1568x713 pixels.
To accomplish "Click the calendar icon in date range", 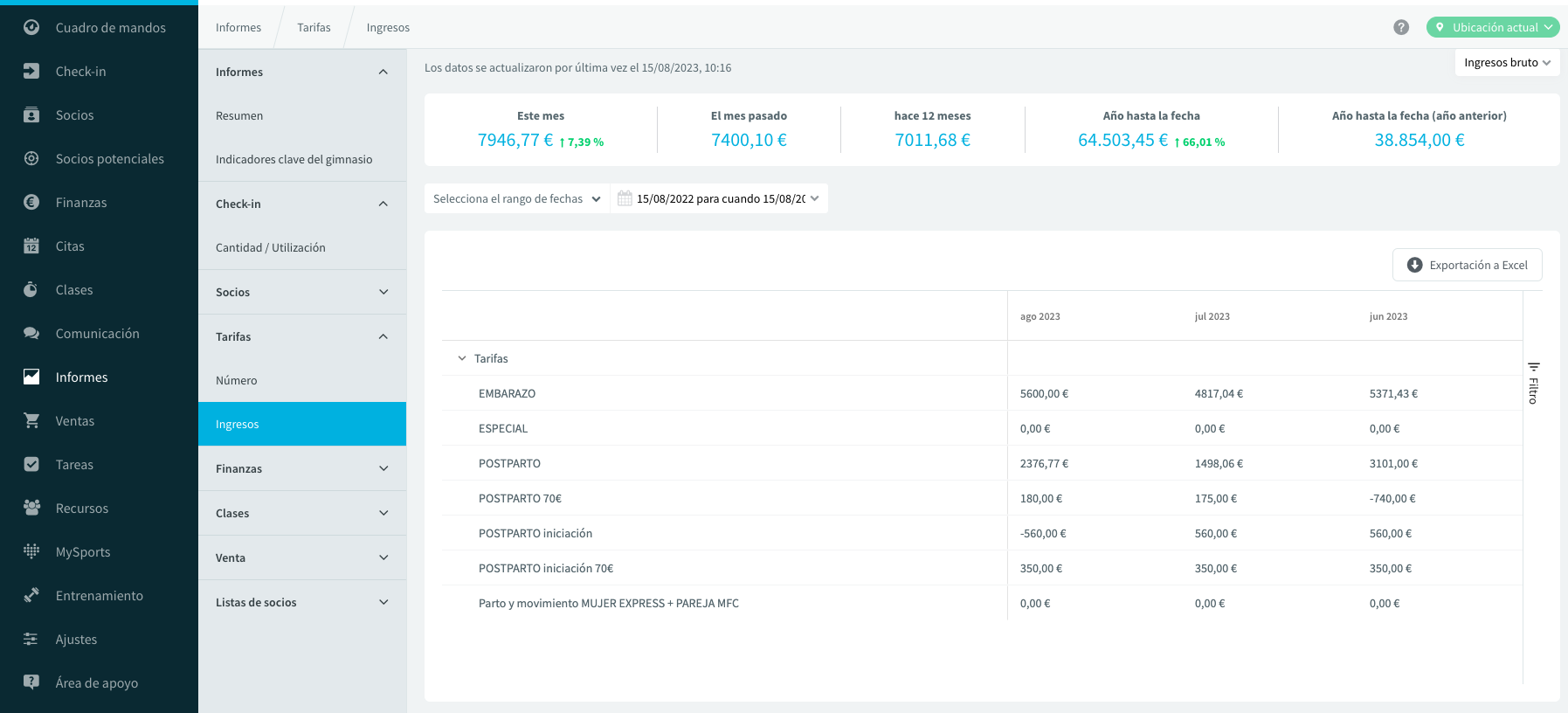I will click(x=625, y=198).
